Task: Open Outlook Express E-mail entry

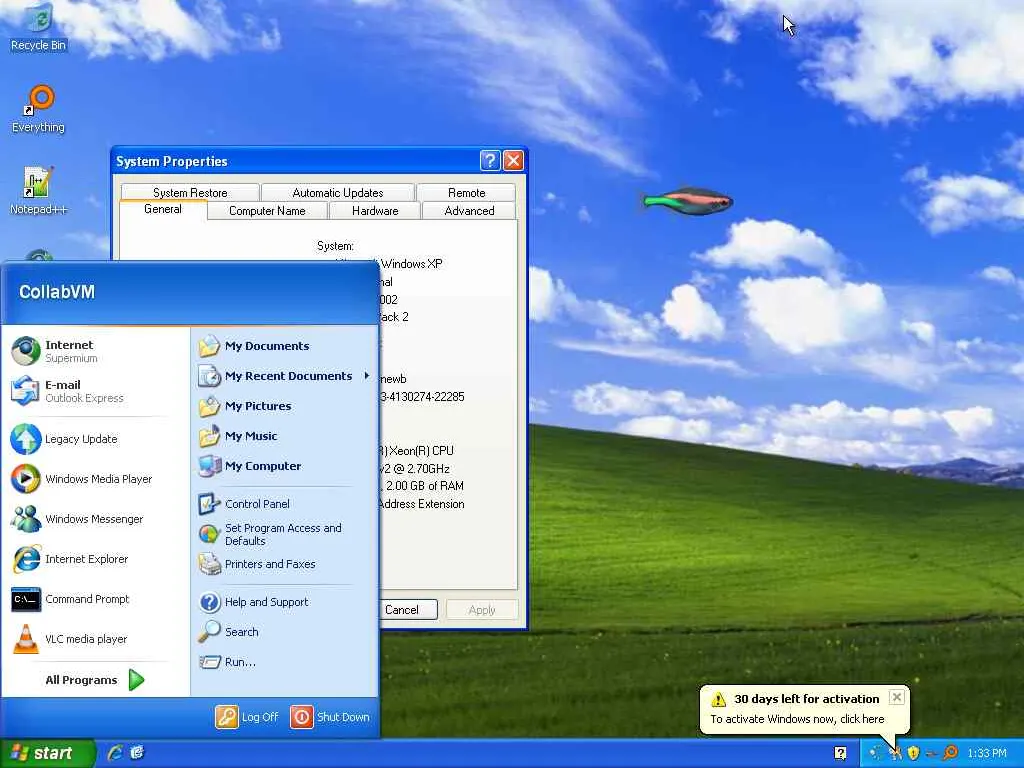Action: coord(95,391)
